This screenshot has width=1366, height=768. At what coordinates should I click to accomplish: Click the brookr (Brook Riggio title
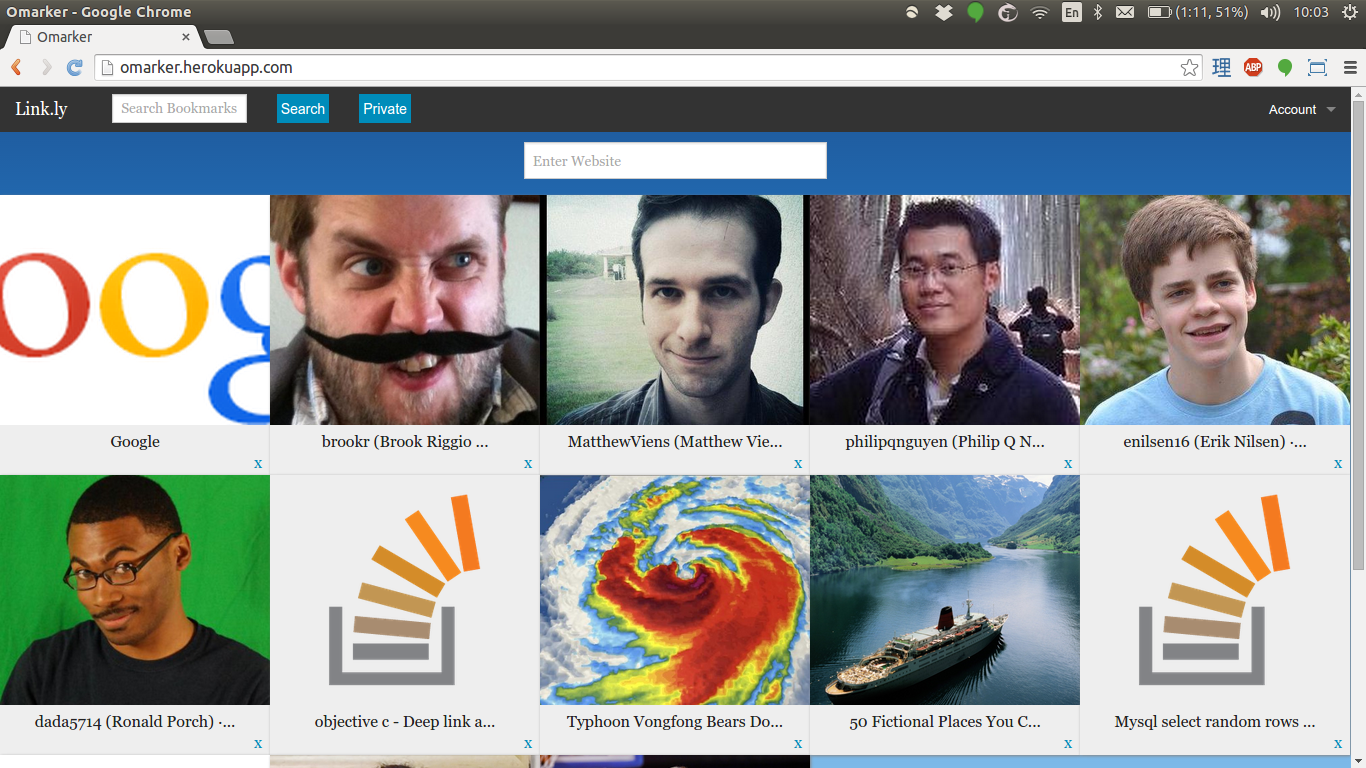click(x=405, y=441)
